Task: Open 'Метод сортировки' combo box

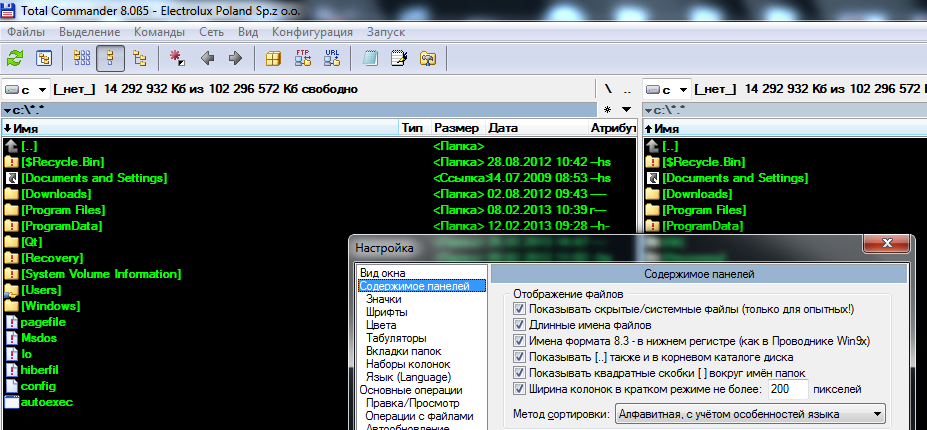Action: pyautogui.click(x=750, y=414)
